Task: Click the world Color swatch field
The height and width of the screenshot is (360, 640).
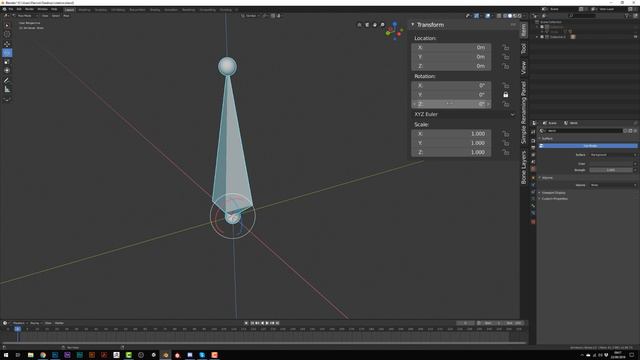Action: coord(611,164)
